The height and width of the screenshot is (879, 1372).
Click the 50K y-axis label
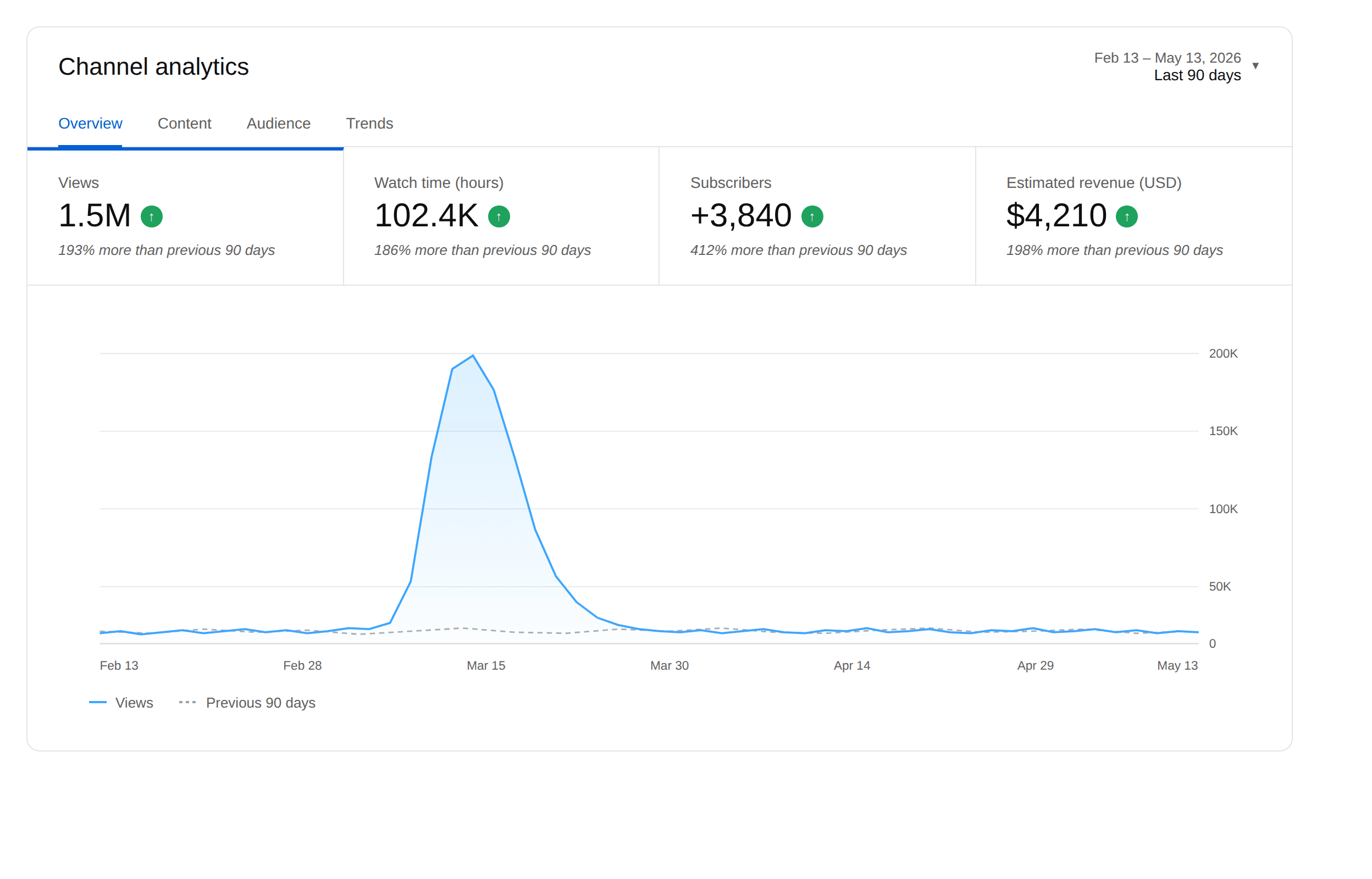coord(1220,586)
